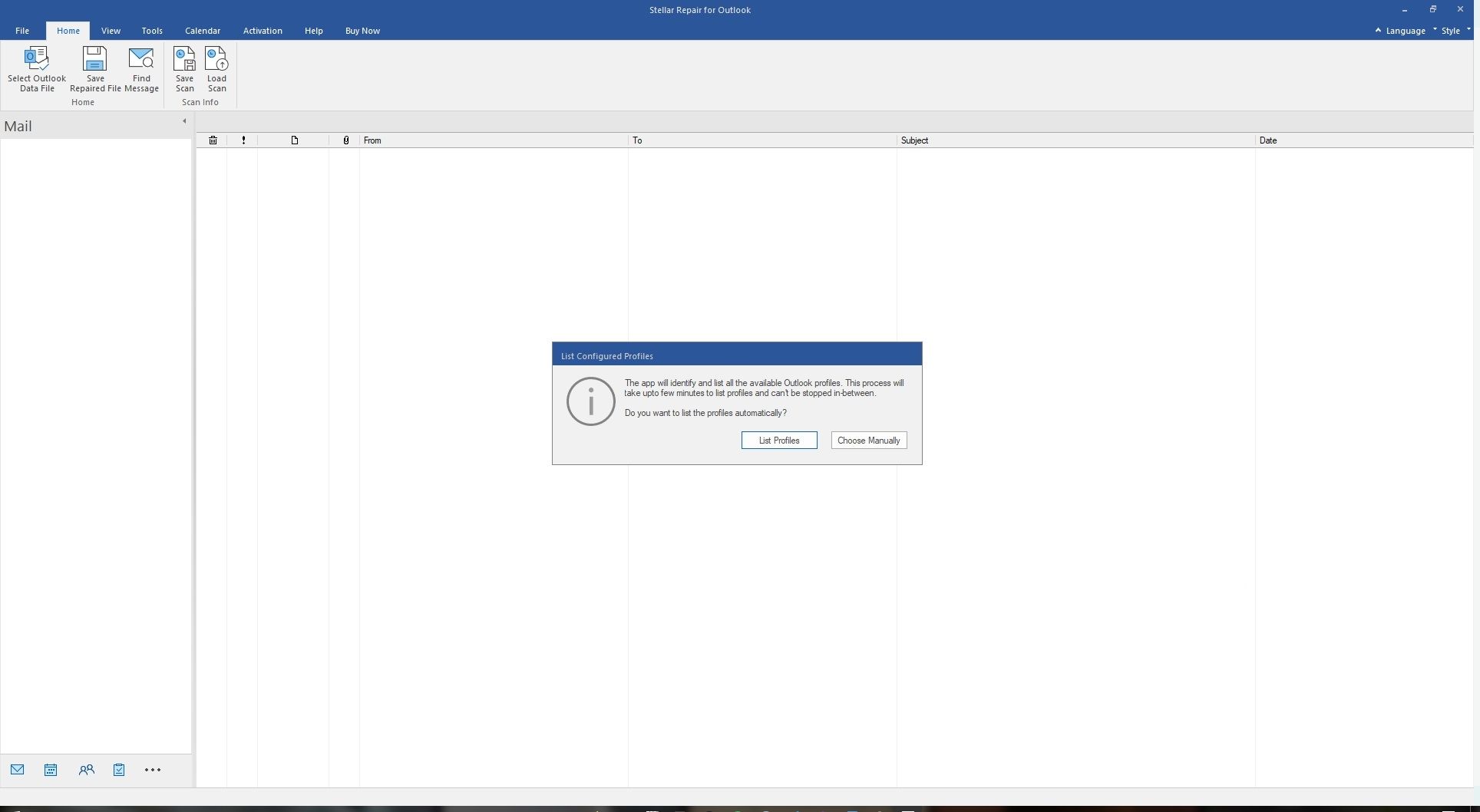Open the Calendar ribbon tab
Viewport: 1480px width, 812px height.
tap(203, 31)
